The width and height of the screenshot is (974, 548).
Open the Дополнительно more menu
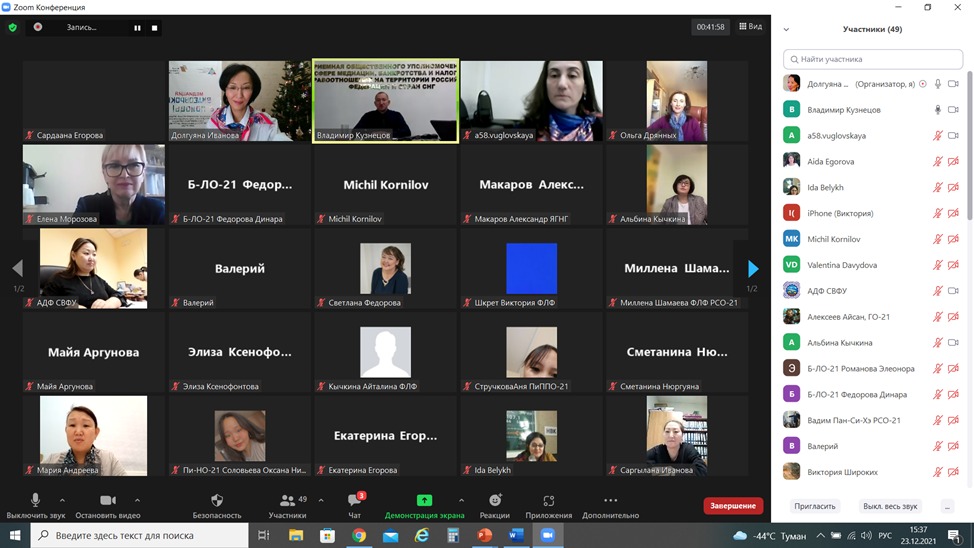(611, 506)
